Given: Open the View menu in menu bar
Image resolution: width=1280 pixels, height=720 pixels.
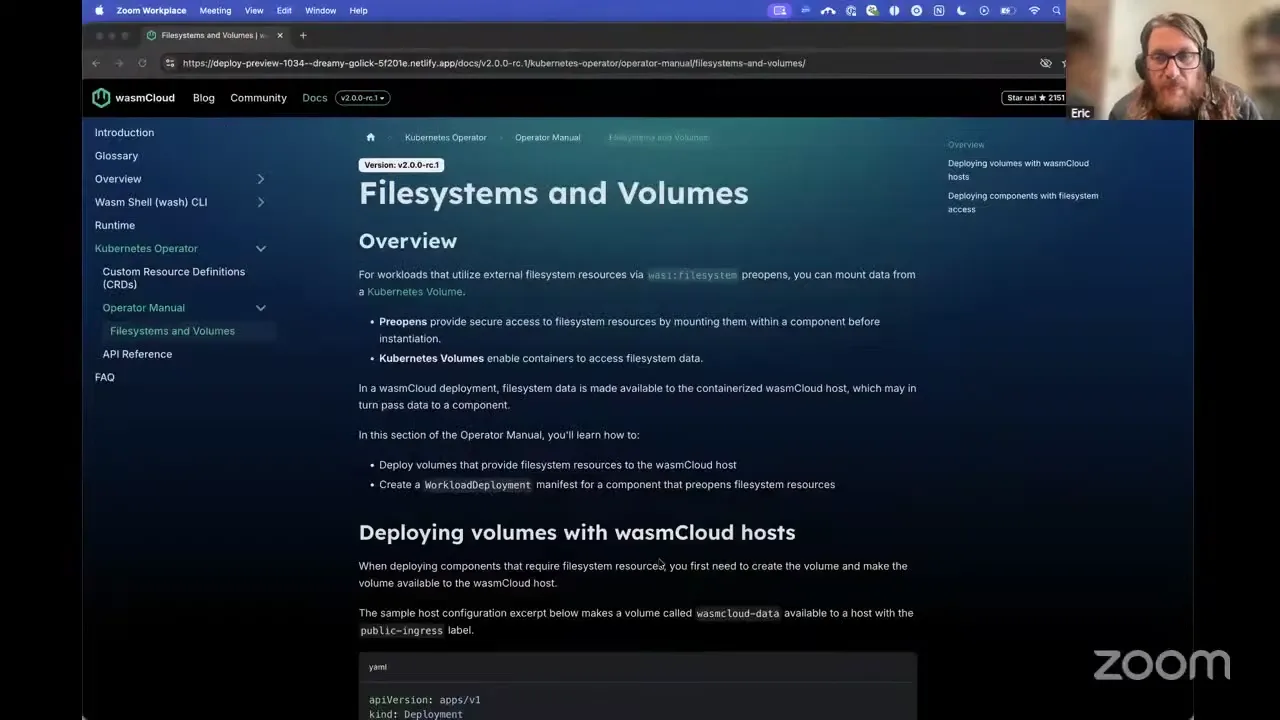Looking at the screenshot, I should [x=254, y=10].
